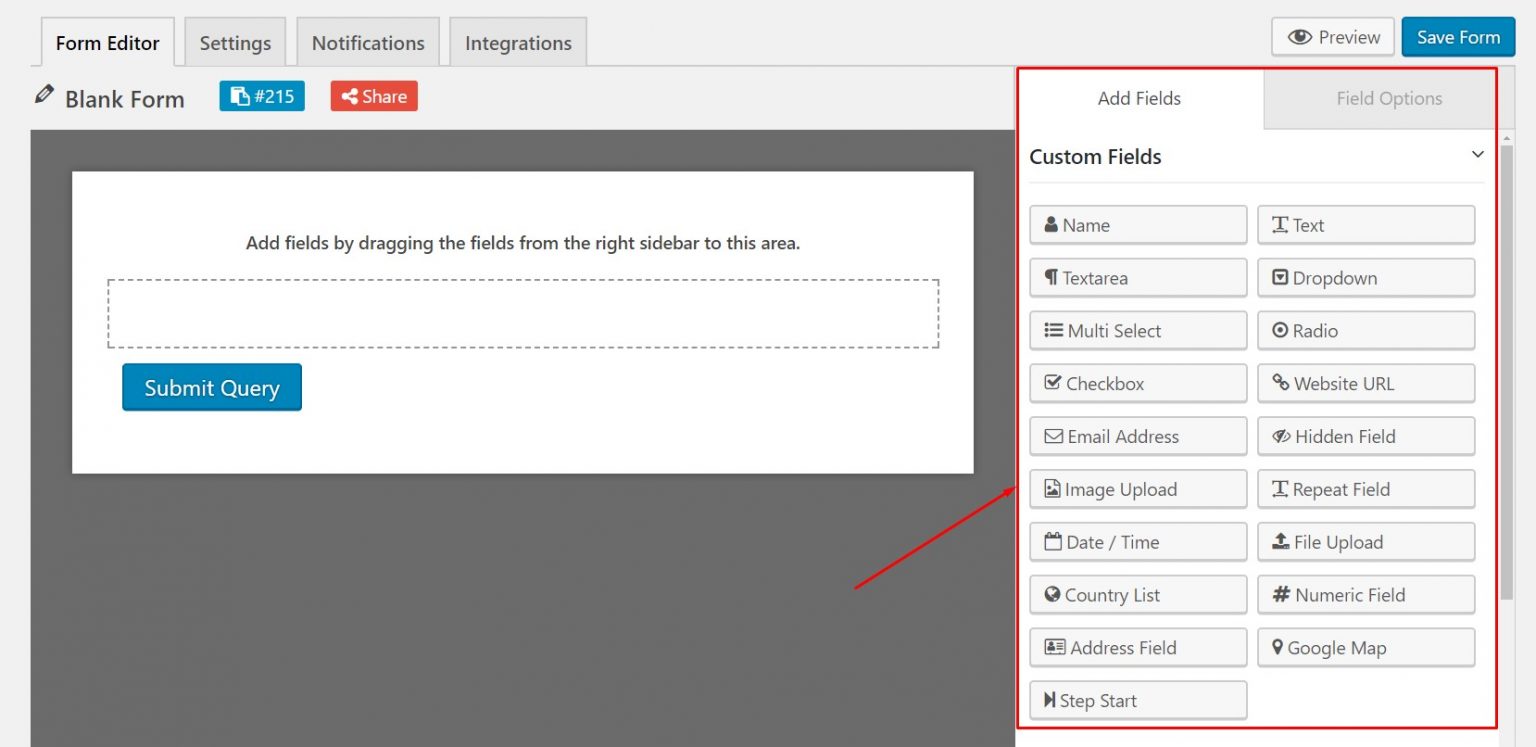Click the Google Map field icon
Screen dimensions: 1536x747
tap(1276, 647)
